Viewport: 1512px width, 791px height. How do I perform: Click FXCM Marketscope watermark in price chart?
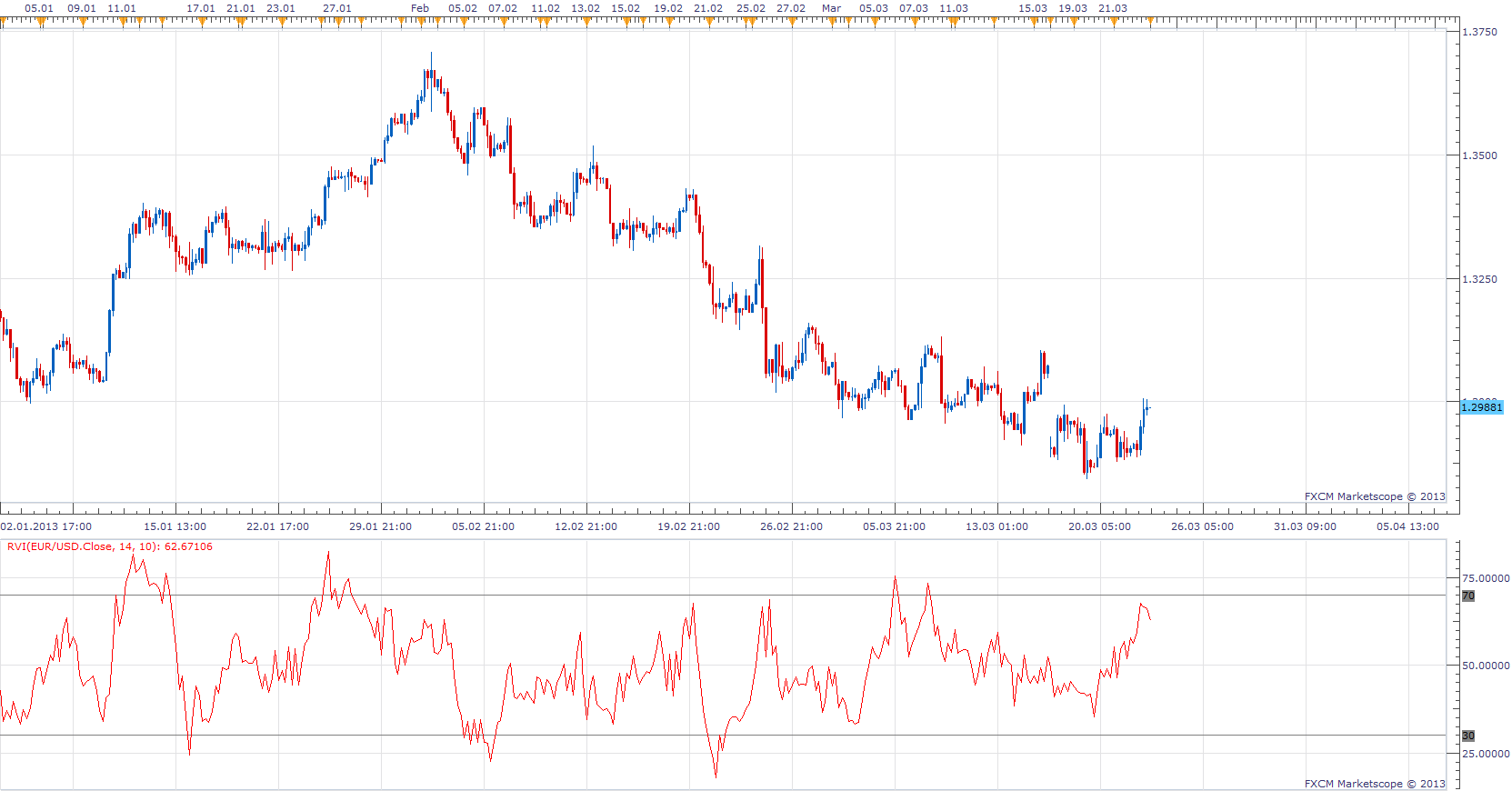click(1375, 496)
